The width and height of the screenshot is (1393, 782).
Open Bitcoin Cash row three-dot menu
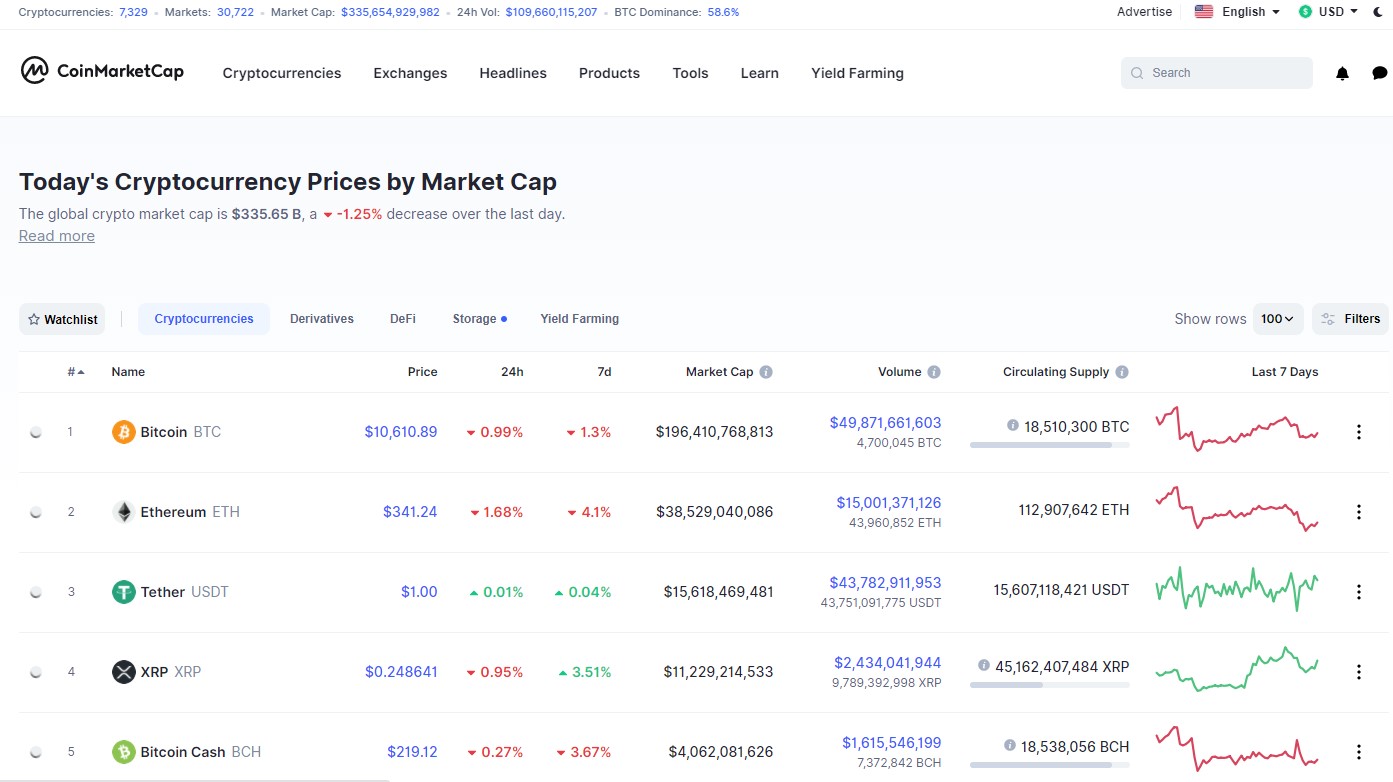click(1358, 752)
